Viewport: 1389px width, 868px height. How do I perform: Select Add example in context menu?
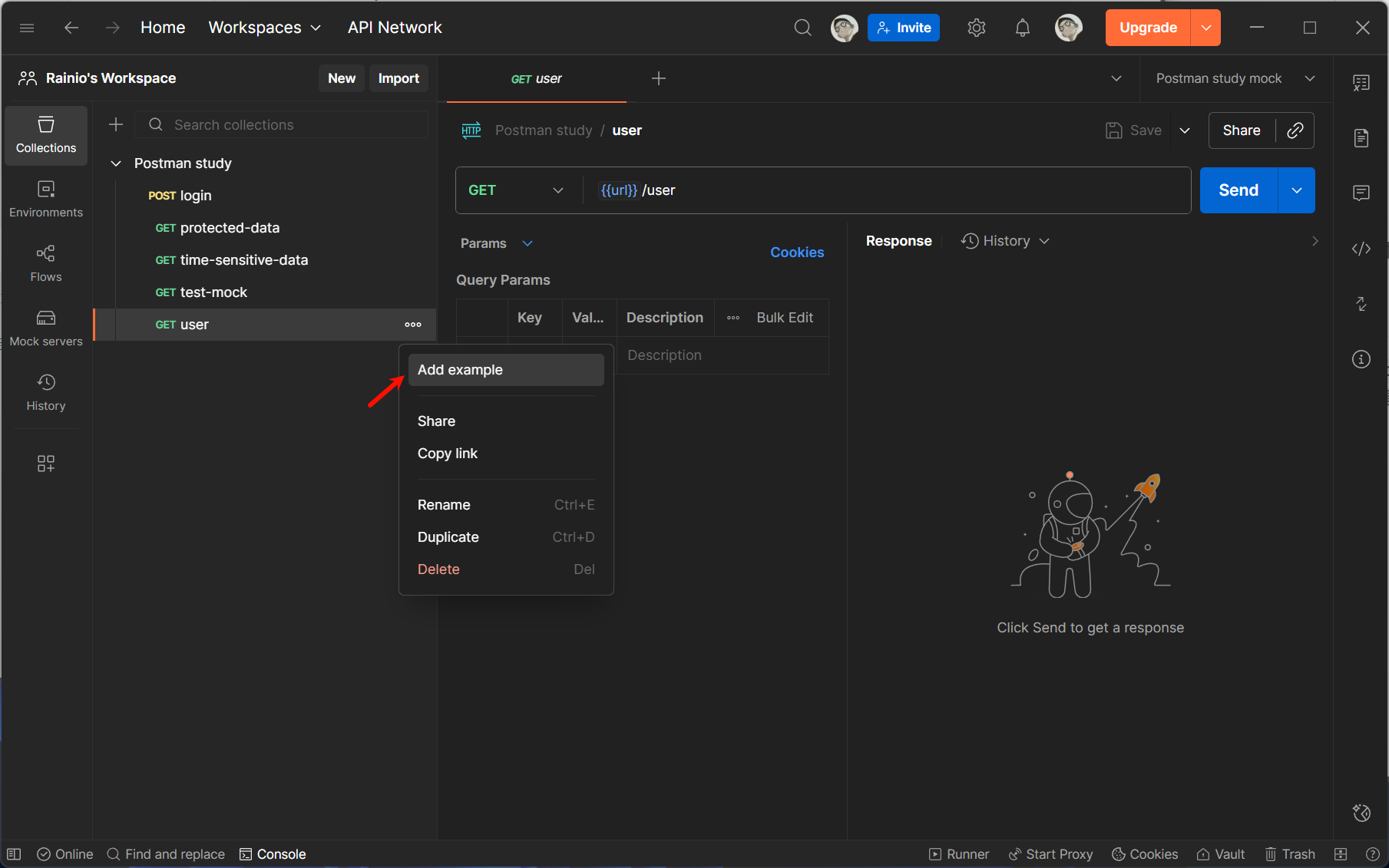pos(506,370)
